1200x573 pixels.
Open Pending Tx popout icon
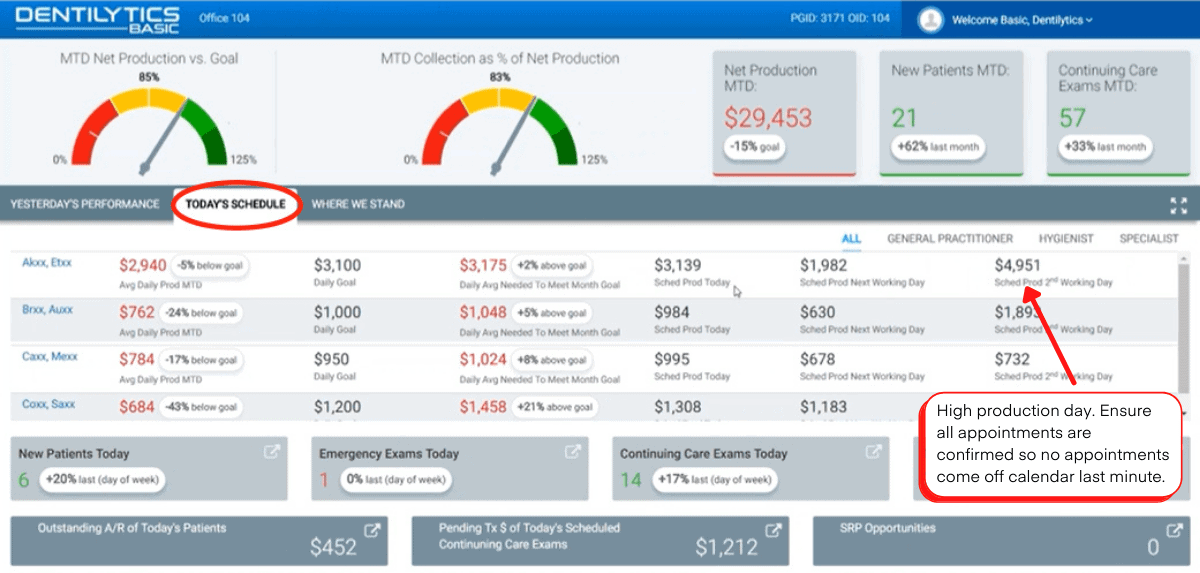pos(772,531)
